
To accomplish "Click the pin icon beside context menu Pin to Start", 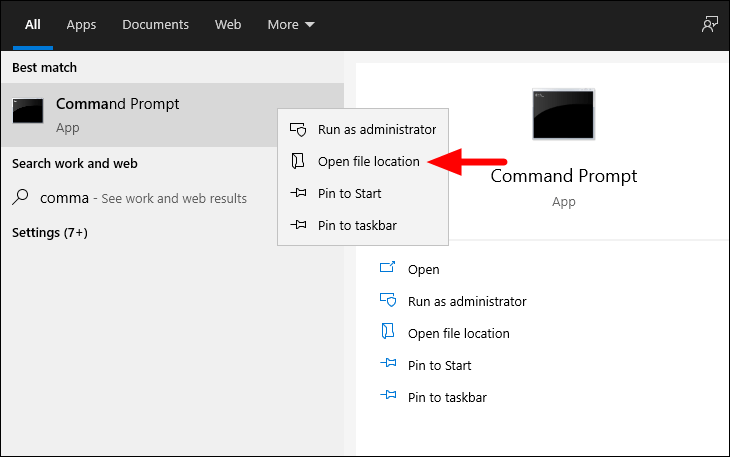I will (298, 193).
